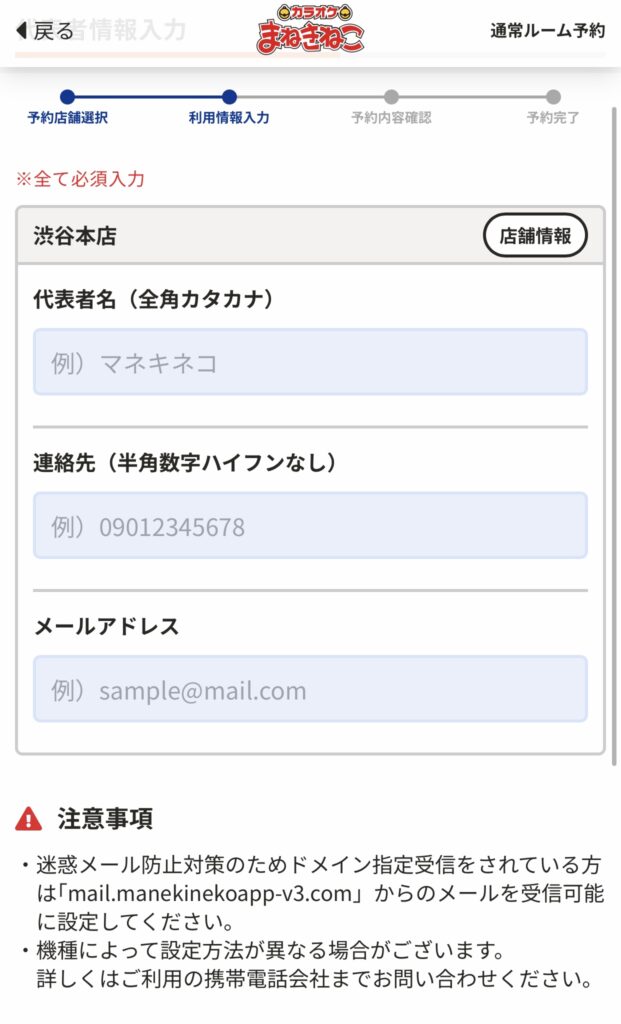Click the red warning triangle icon

(x=29, y=819)
